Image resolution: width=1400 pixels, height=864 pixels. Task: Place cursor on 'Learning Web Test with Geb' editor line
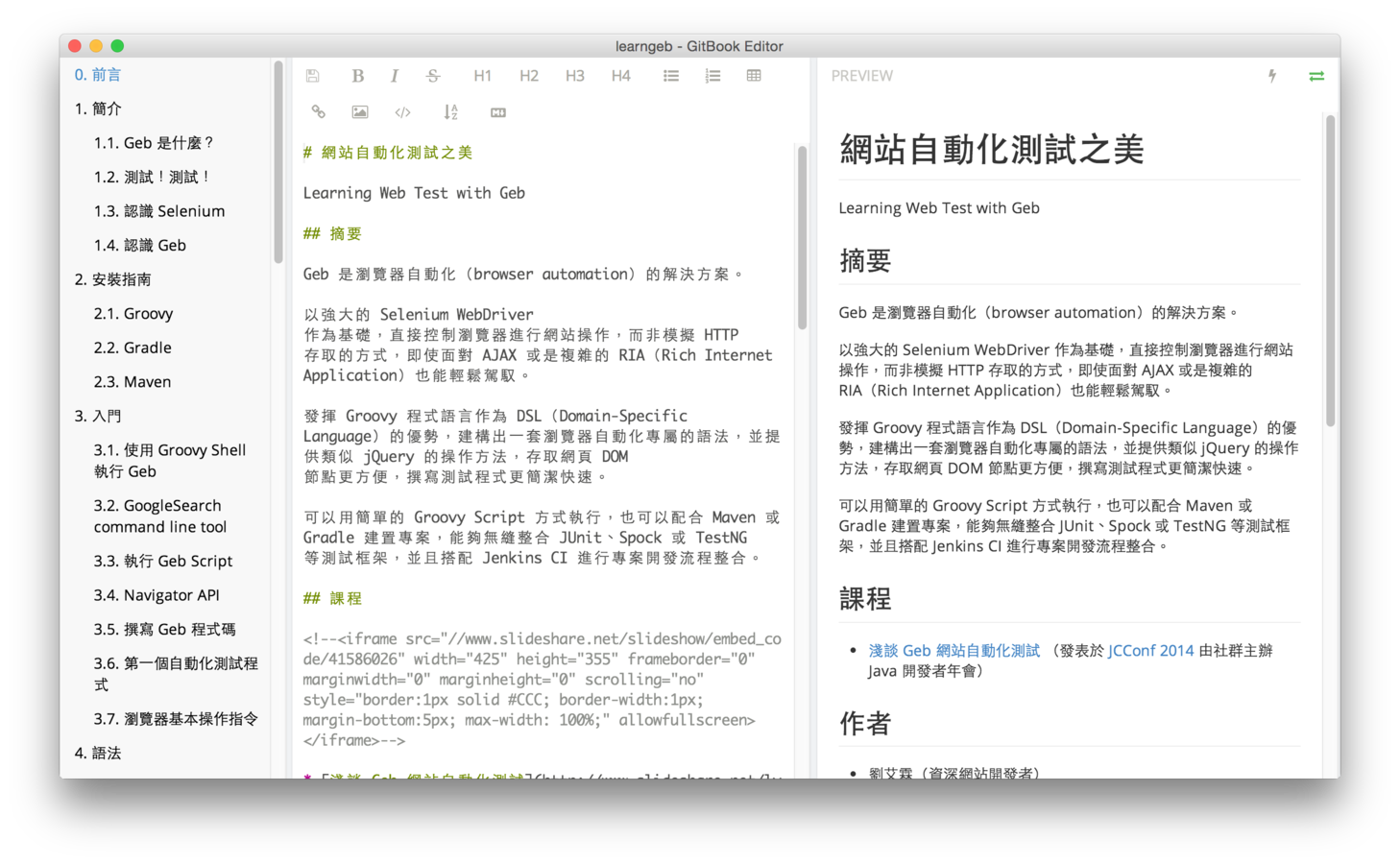pyautogui.click(x=414, y=193)
